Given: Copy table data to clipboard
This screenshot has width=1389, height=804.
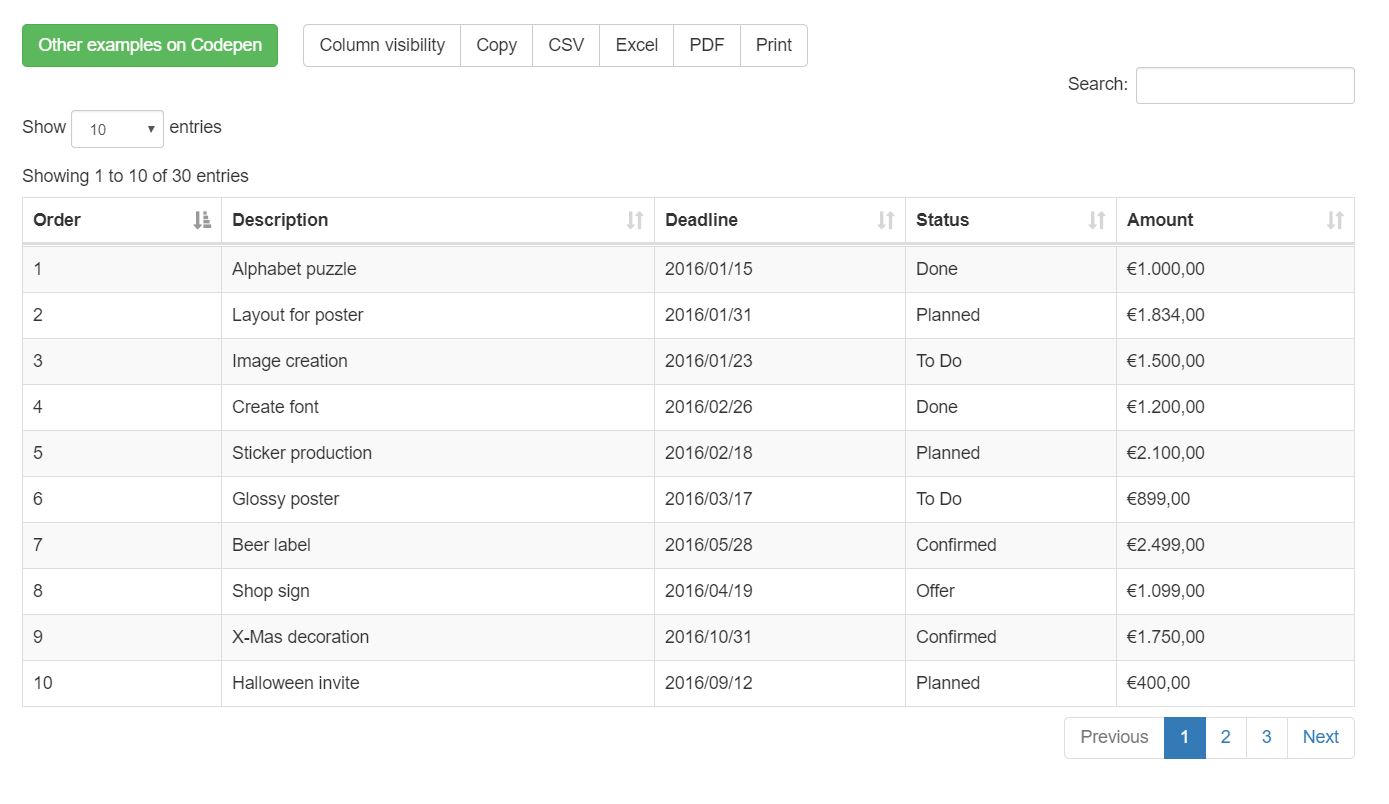Looking at the screenshot, I should (496, 45).
